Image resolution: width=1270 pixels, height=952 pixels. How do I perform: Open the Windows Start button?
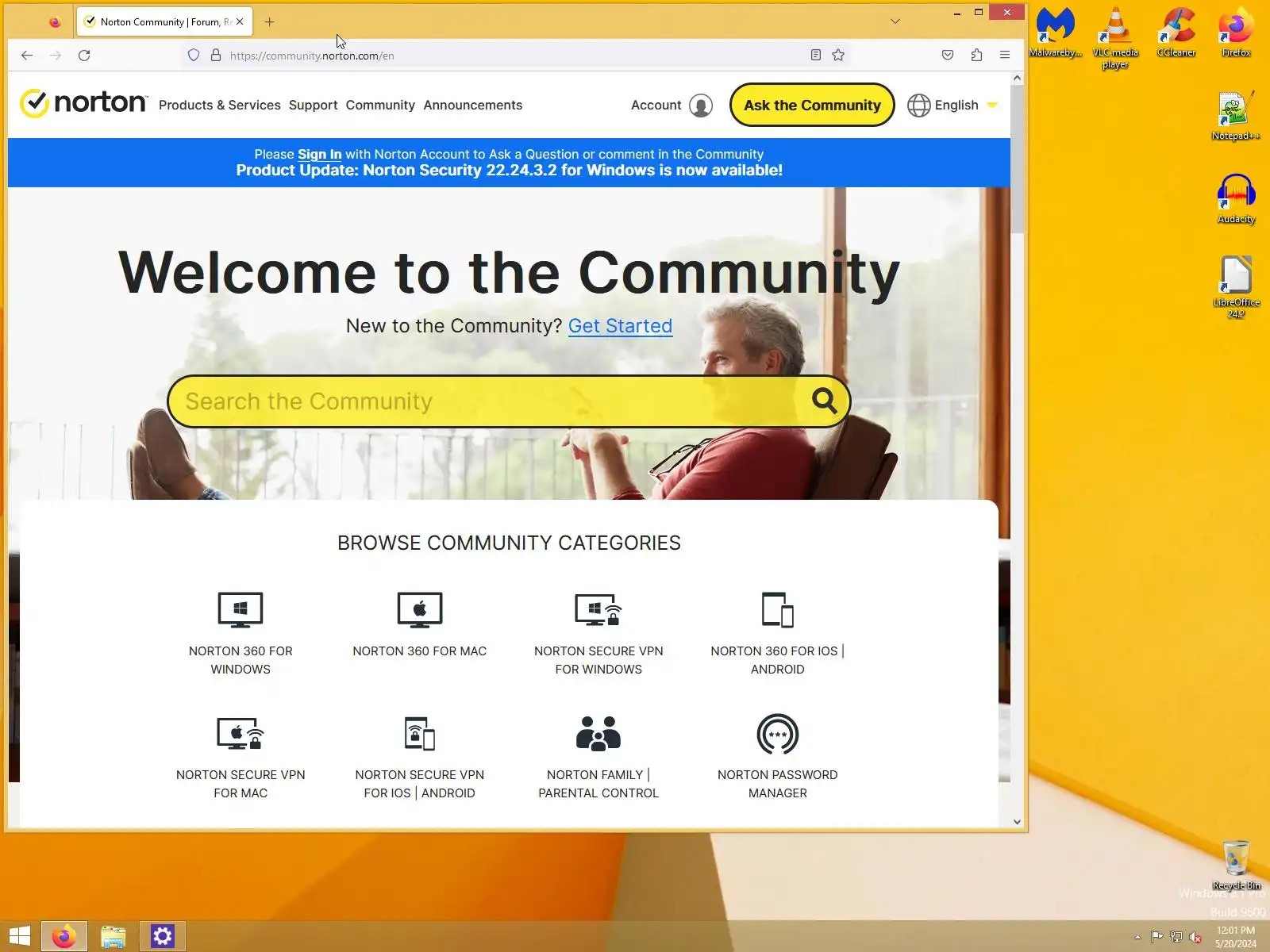pyautogui.click(x=19, y=936)
